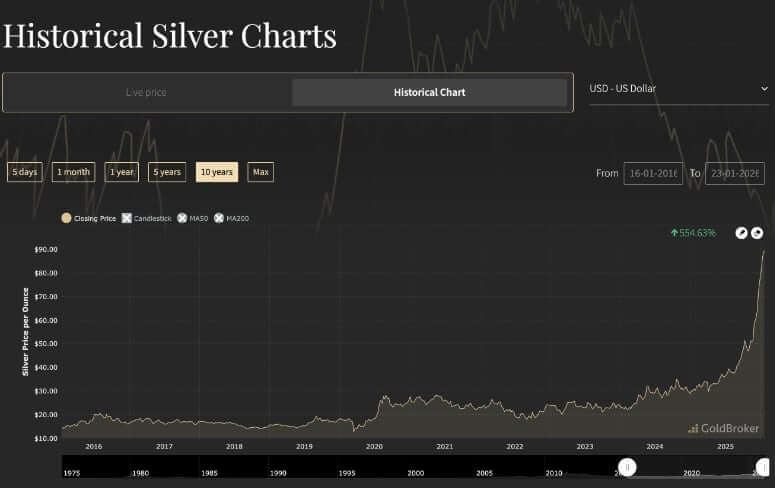Image resolution: width=775 pixels, height=488 pixels.
Task: Select the 5 days range button
Action: pos(24,172)
